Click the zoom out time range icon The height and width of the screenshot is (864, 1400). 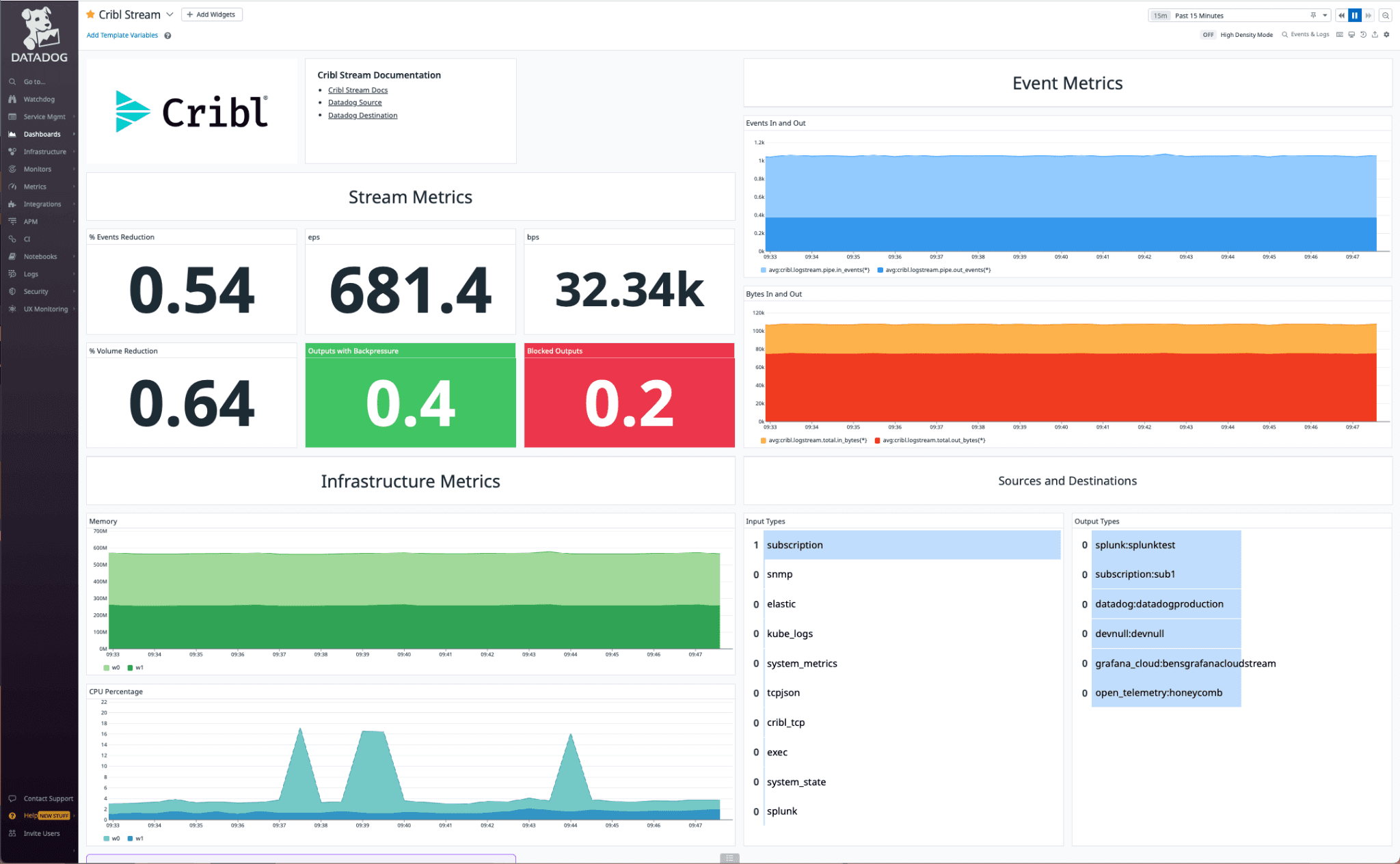tap(1386, 15)
